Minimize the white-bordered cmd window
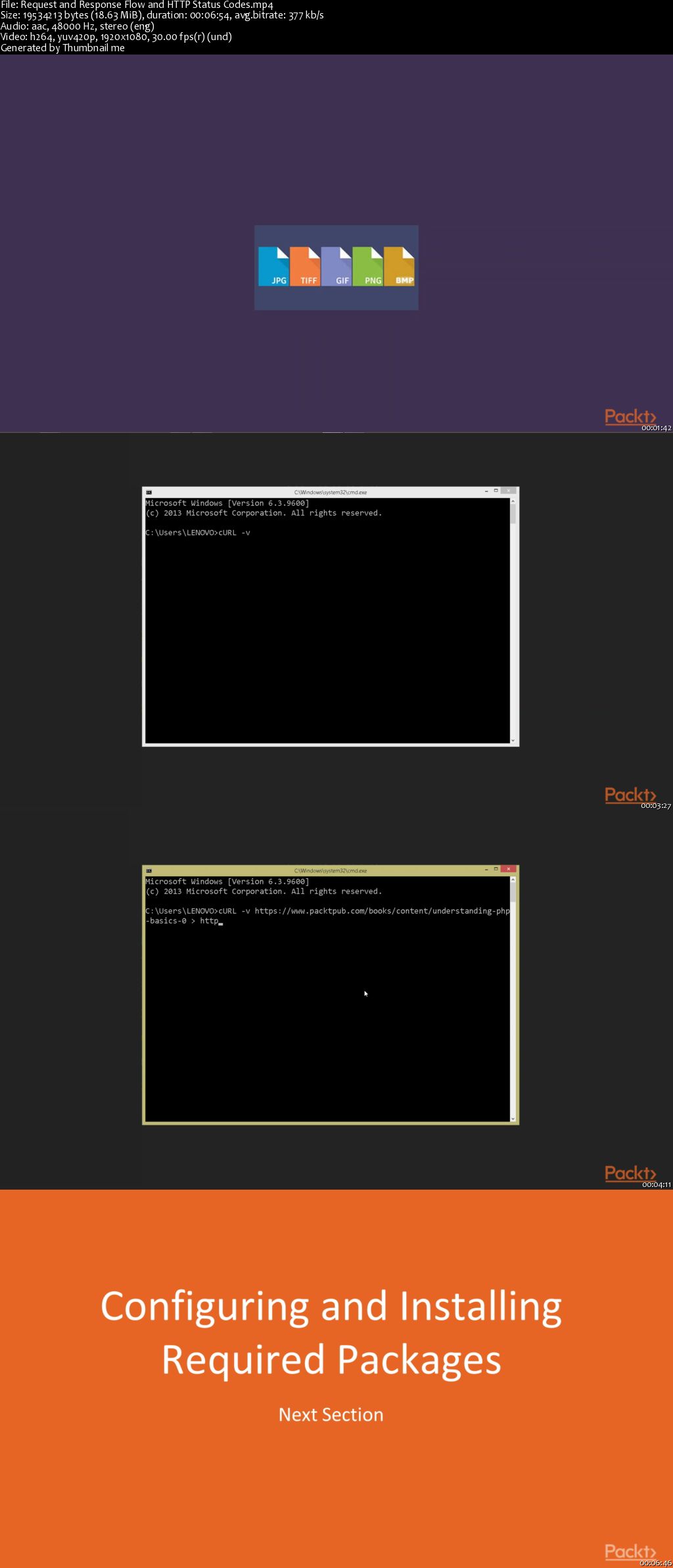This screenshot has height=1568, width=673. [486, 491]
